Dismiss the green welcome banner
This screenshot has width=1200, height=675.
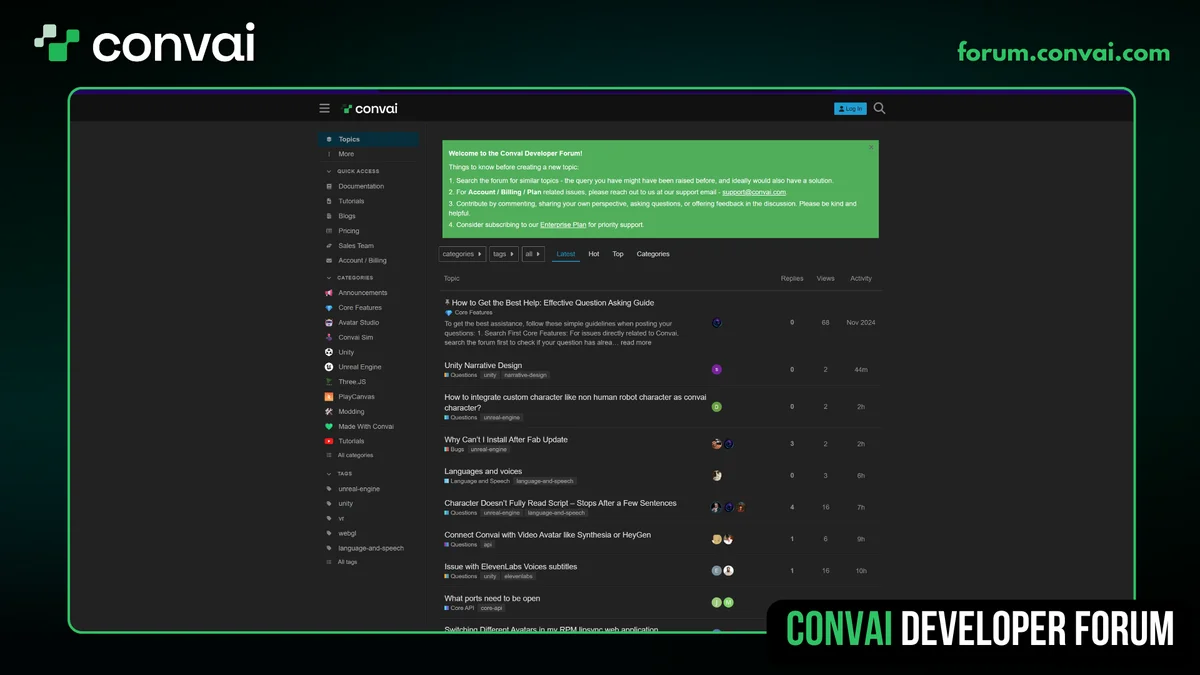870,147
